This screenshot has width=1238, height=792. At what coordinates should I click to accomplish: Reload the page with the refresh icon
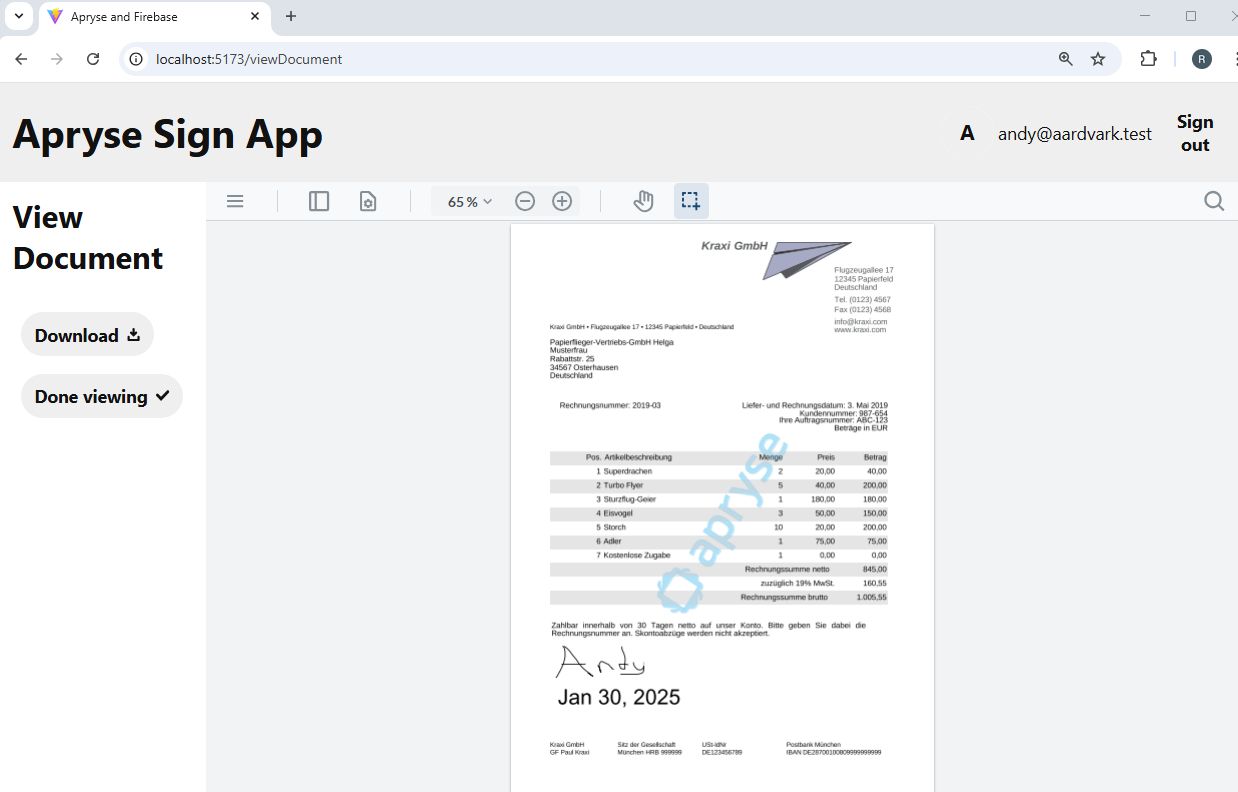[93, 59]
